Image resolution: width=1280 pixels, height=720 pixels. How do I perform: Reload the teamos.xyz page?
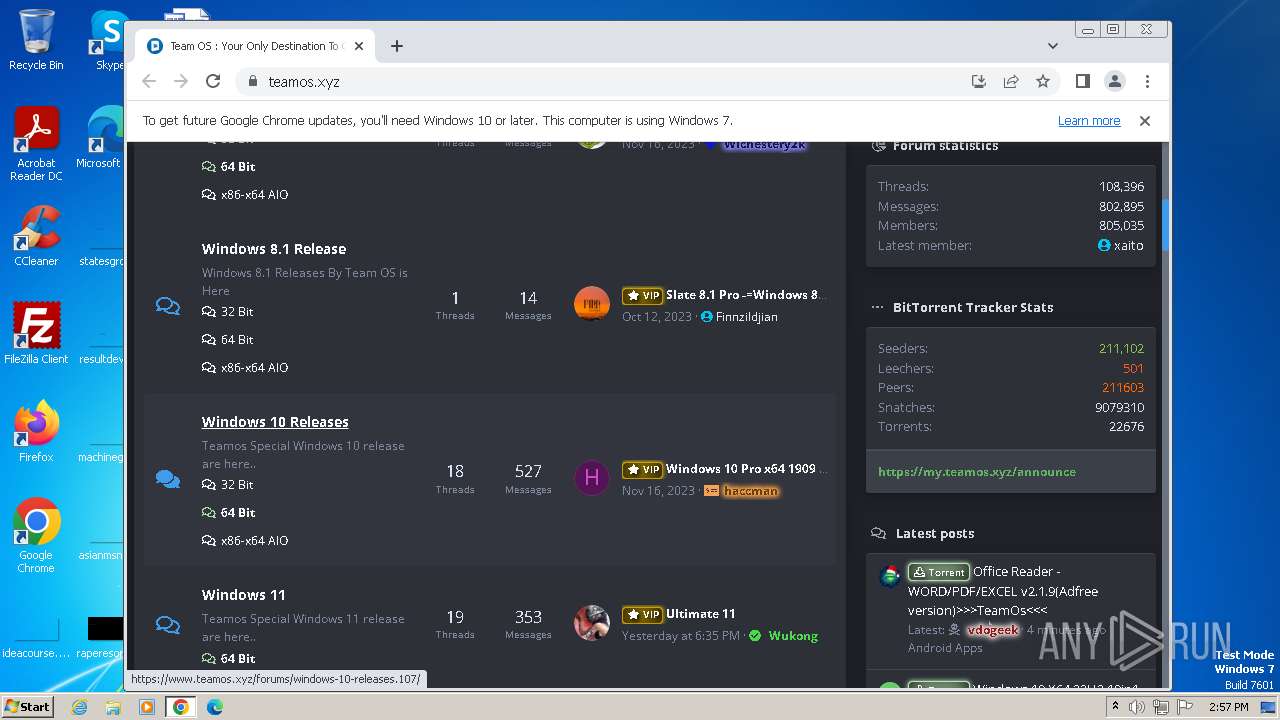(x=213, y=82)
